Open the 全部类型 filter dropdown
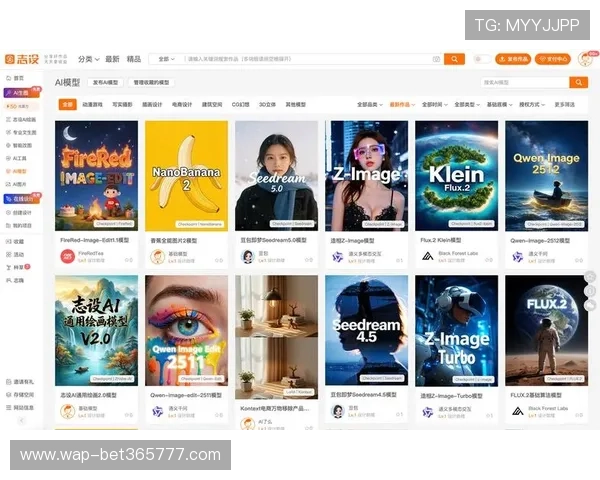This screenshot has width=600, height=480. (467, 104)
